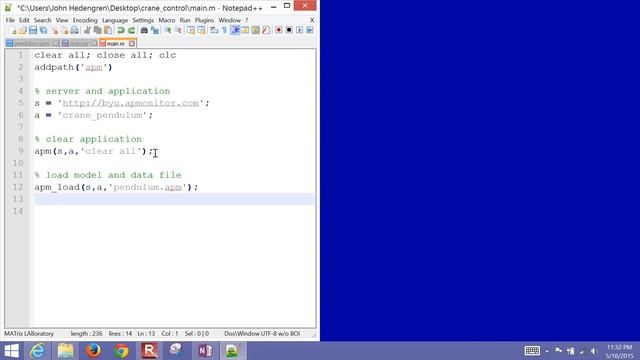Click 'length : 236' in the status bar
Screen dimensions: 640x360
click(87, 333)
